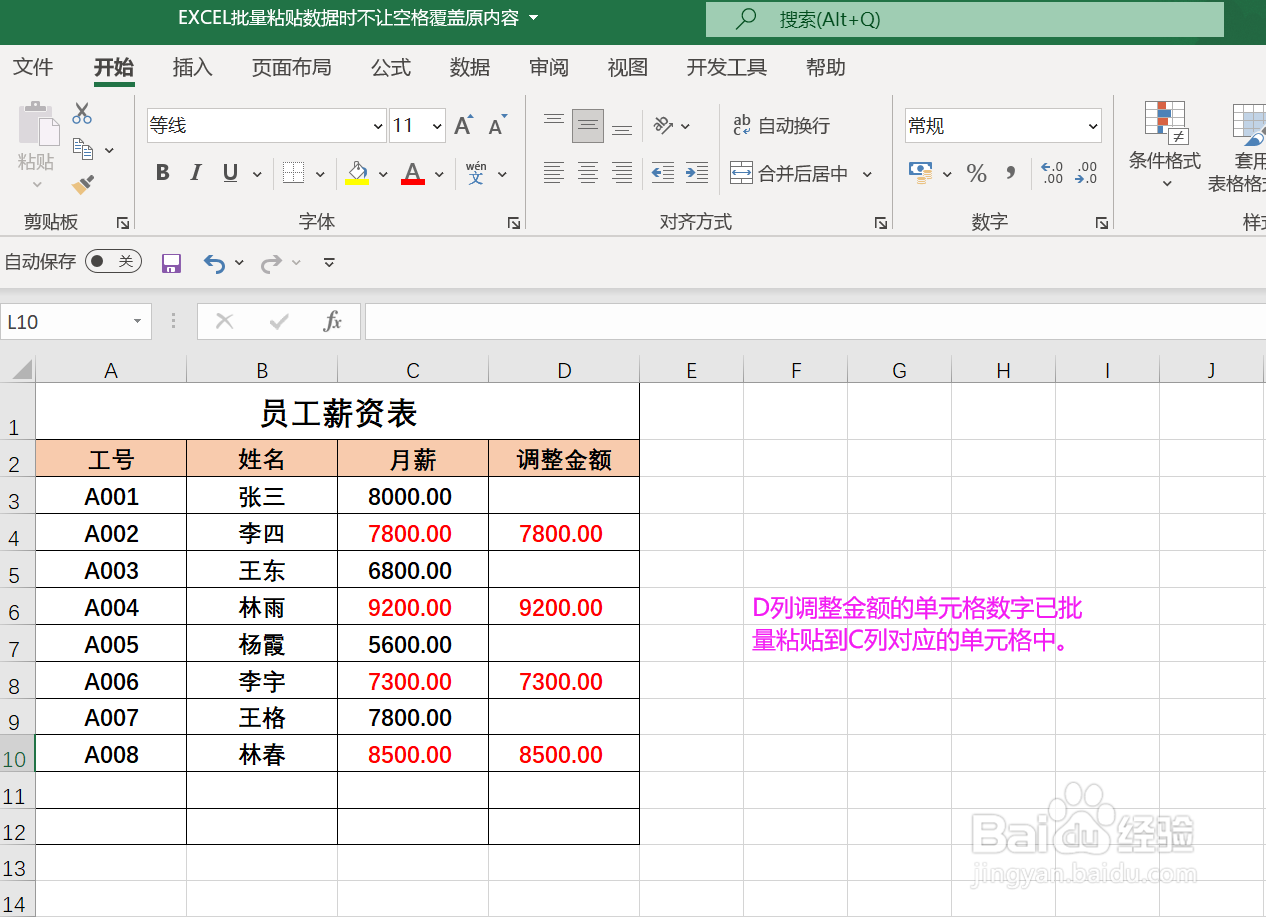Open the 开发工具 tab
The height and width of the screenshot is (917, 1266).
coord(726,67)
